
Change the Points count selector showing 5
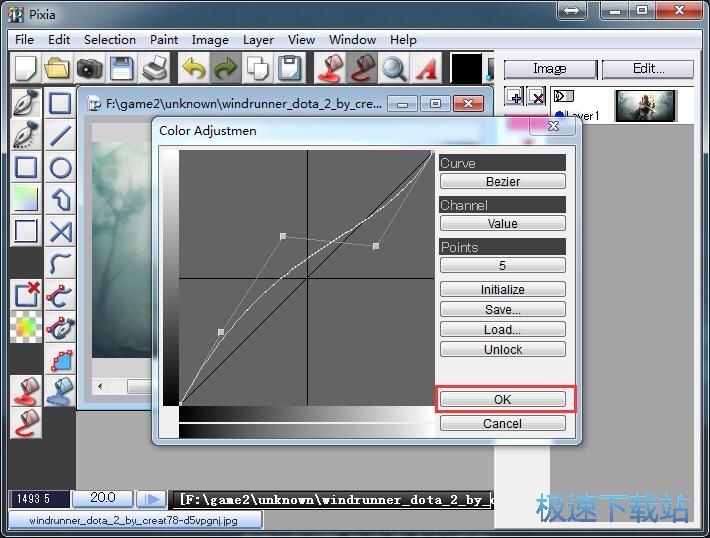click(502, 266)
